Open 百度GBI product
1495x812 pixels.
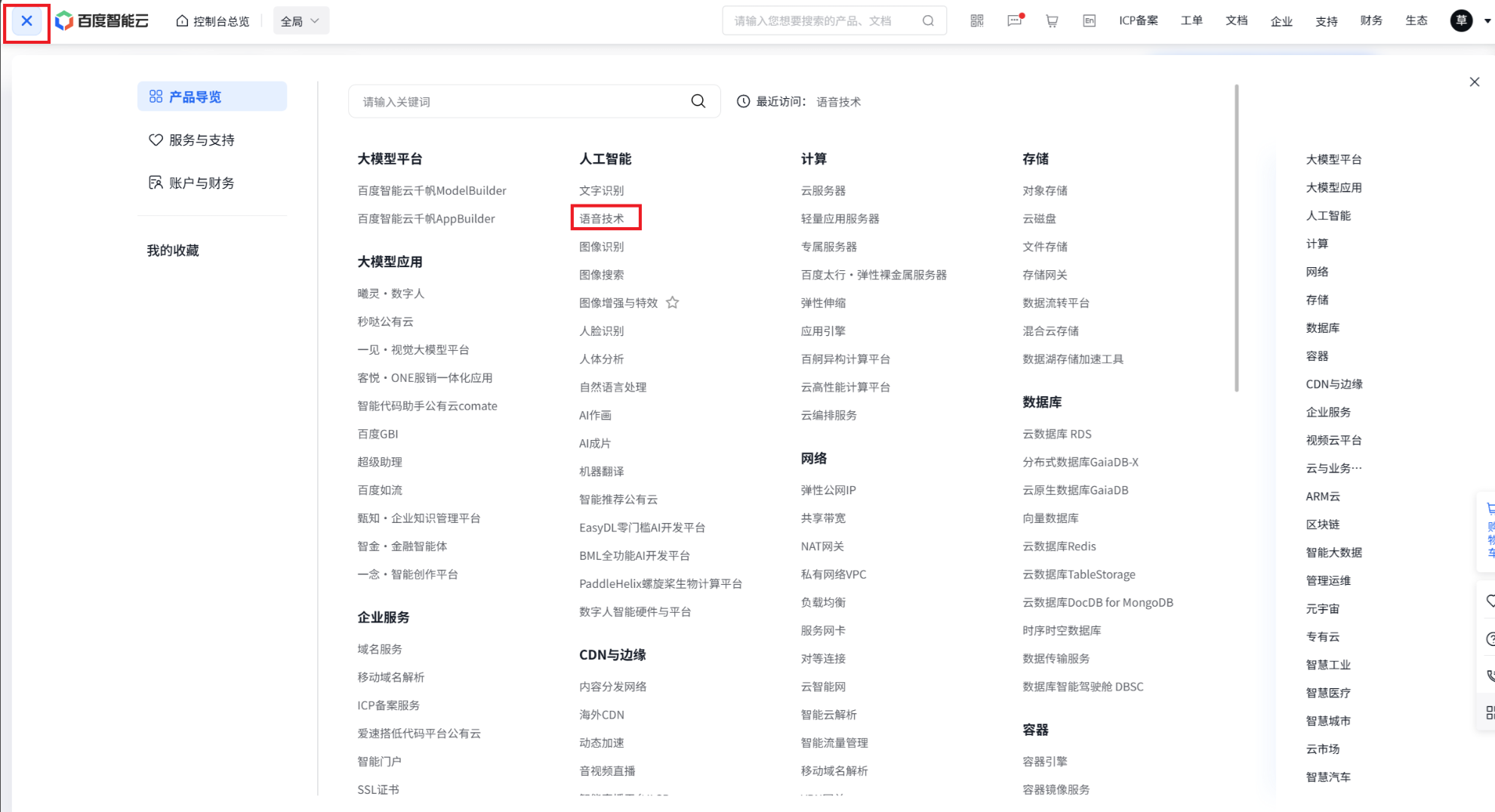pos(378,434)
